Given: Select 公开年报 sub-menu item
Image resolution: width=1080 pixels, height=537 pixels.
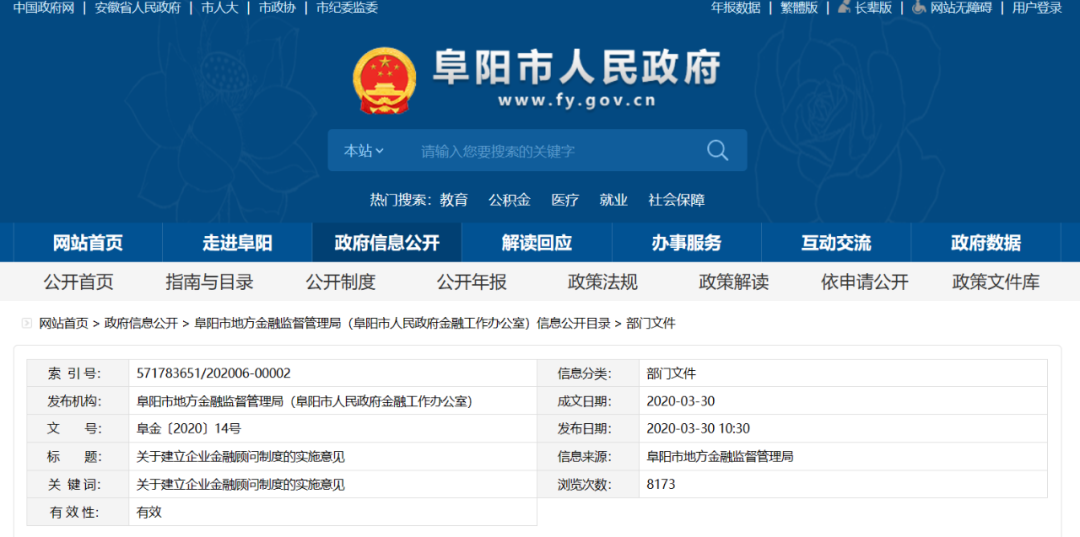Looking at the screenshot, I should pyautogui.click(x=472, y=282).
